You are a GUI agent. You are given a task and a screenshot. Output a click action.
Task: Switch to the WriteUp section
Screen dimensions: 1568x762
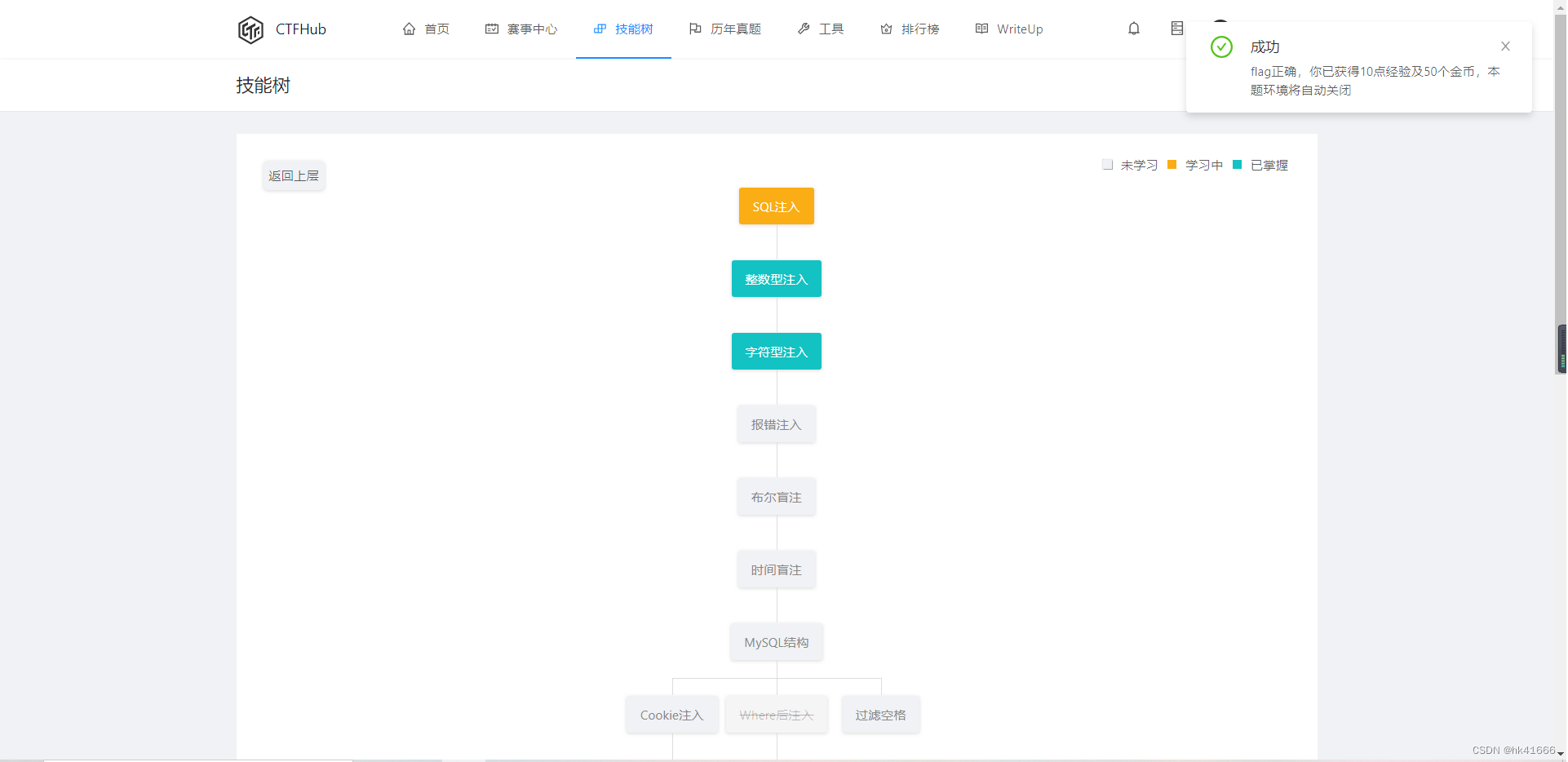click(1019, 28)
